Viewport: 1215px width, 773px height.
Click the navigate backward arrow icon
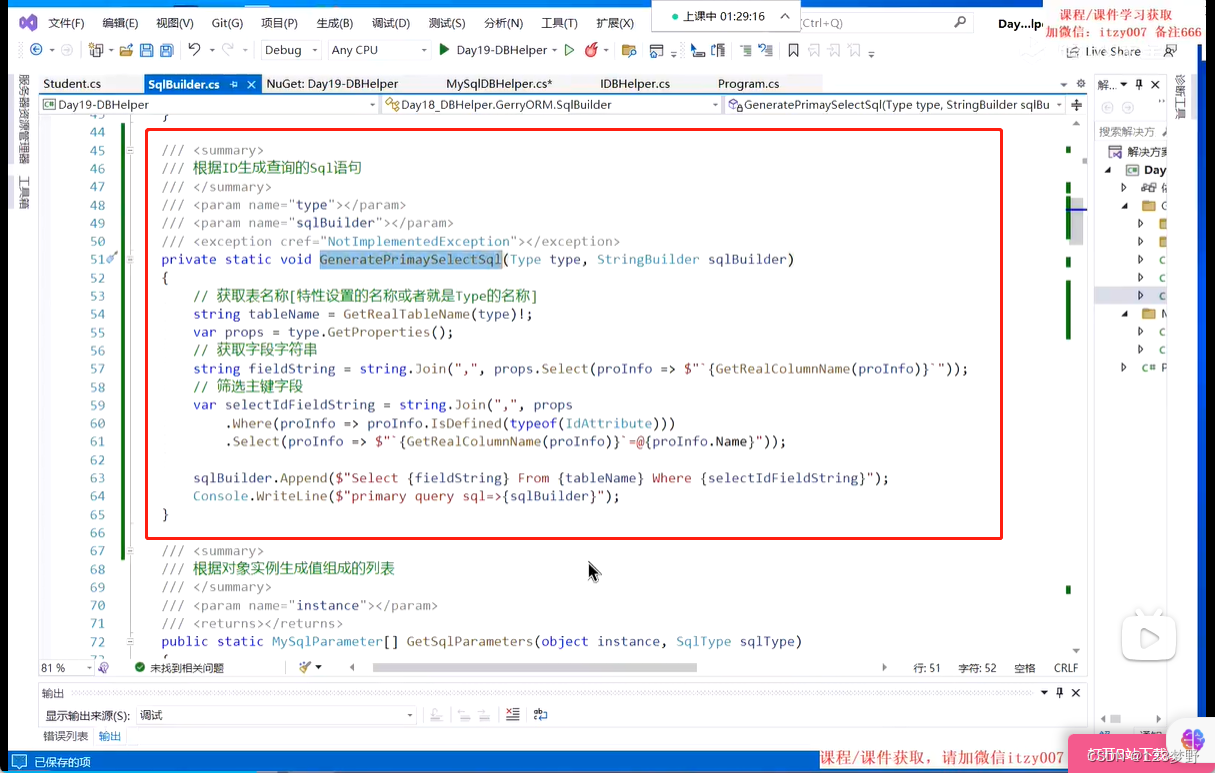coord(37,52)
